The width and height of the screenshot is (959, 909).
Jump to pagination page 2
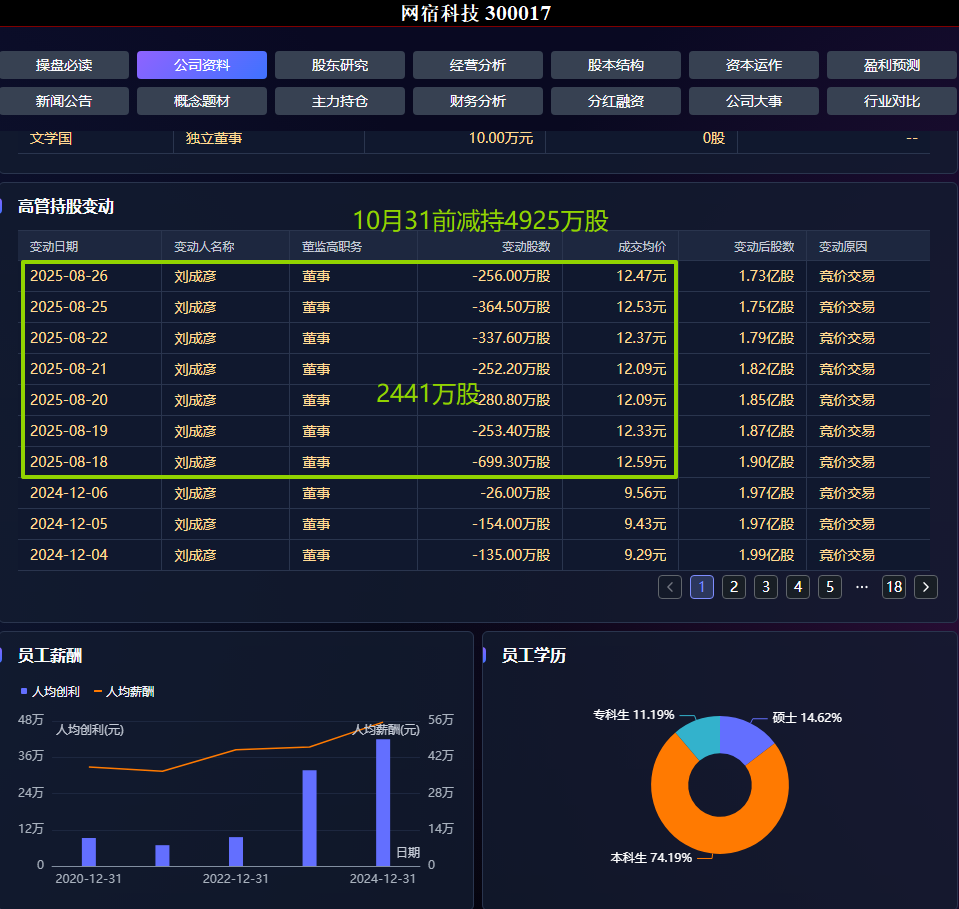click(734, 587)
